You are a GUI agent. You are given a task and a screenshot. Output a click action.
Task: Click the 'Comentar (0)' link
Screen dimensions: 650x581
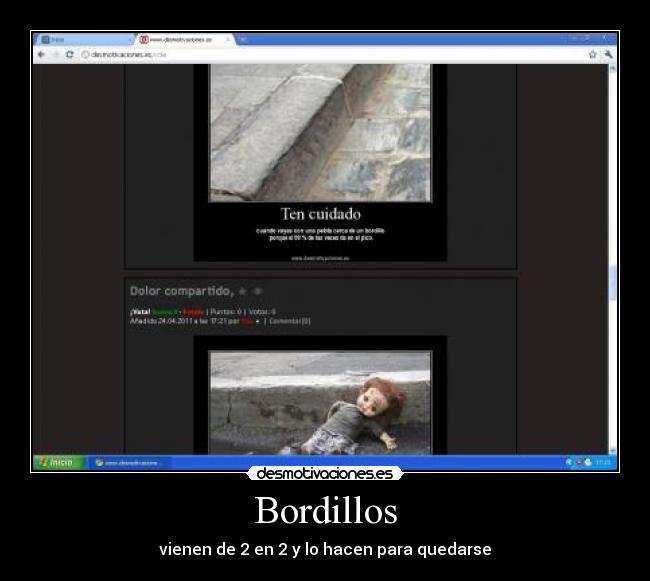[x=289, y=321]
